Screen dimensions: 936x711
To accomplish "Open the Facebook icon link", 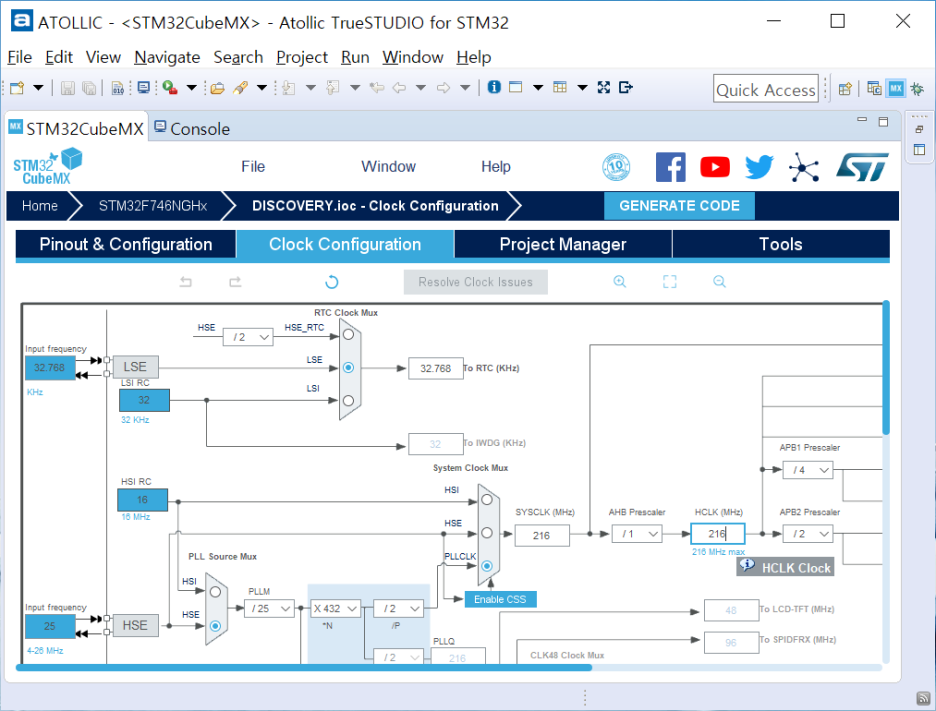I will point(671,167).
